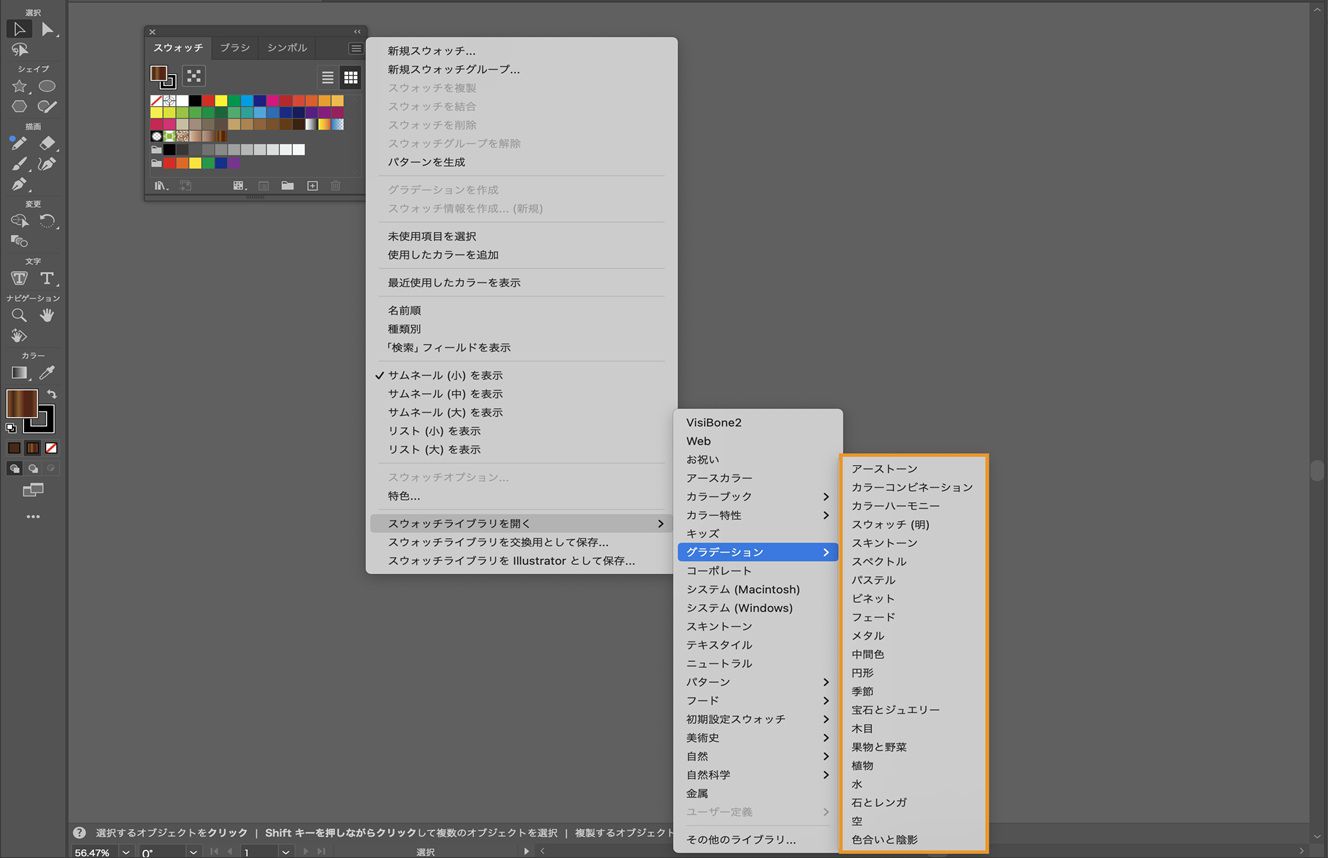Open the zoom level dropdown

click(125, 852)
